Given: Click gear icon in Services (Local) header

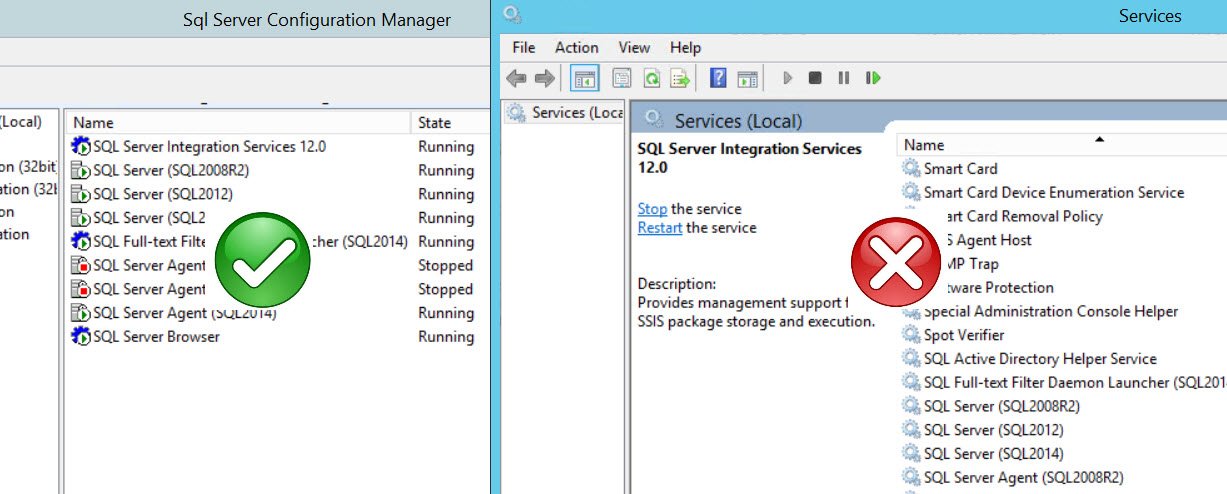Looking at the screenshot, I should (x=654, y=121).
